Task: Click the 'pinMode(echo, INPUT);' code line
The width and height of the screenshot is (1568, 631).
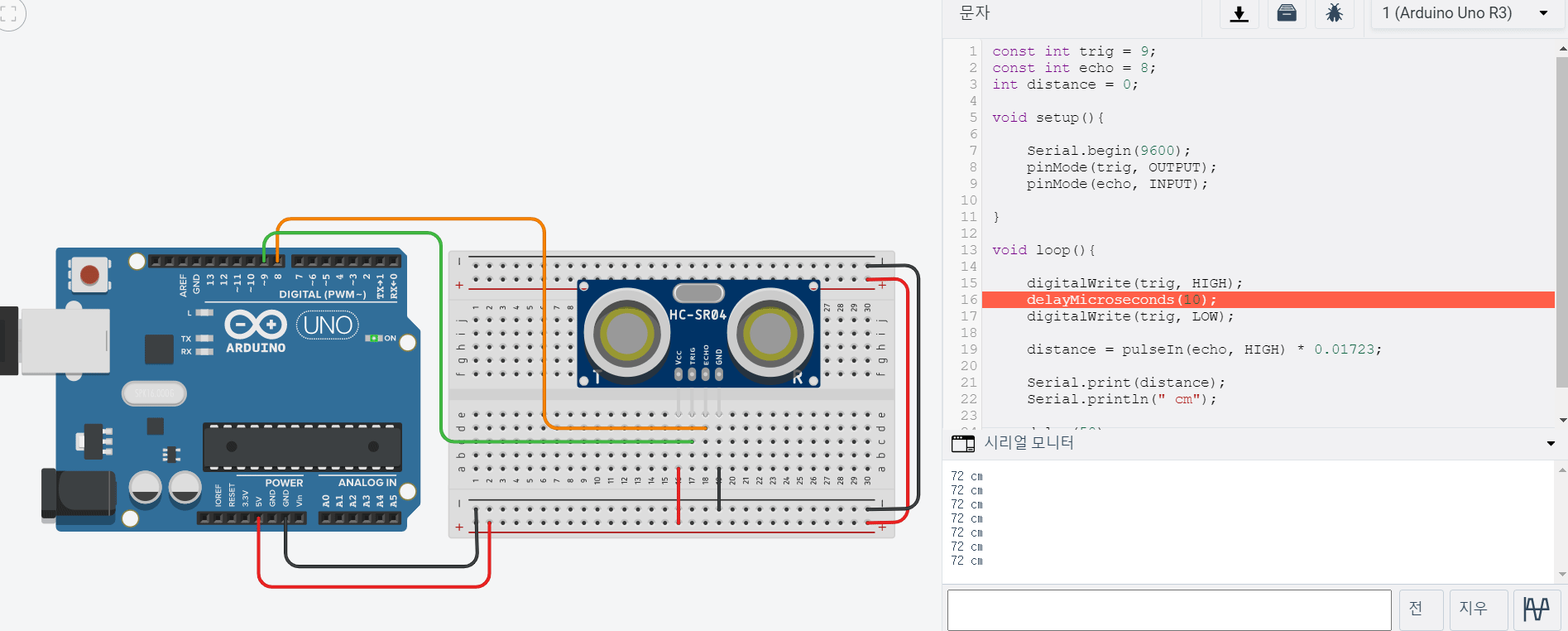Action: pyautogui.click(x=1117, y=184)
